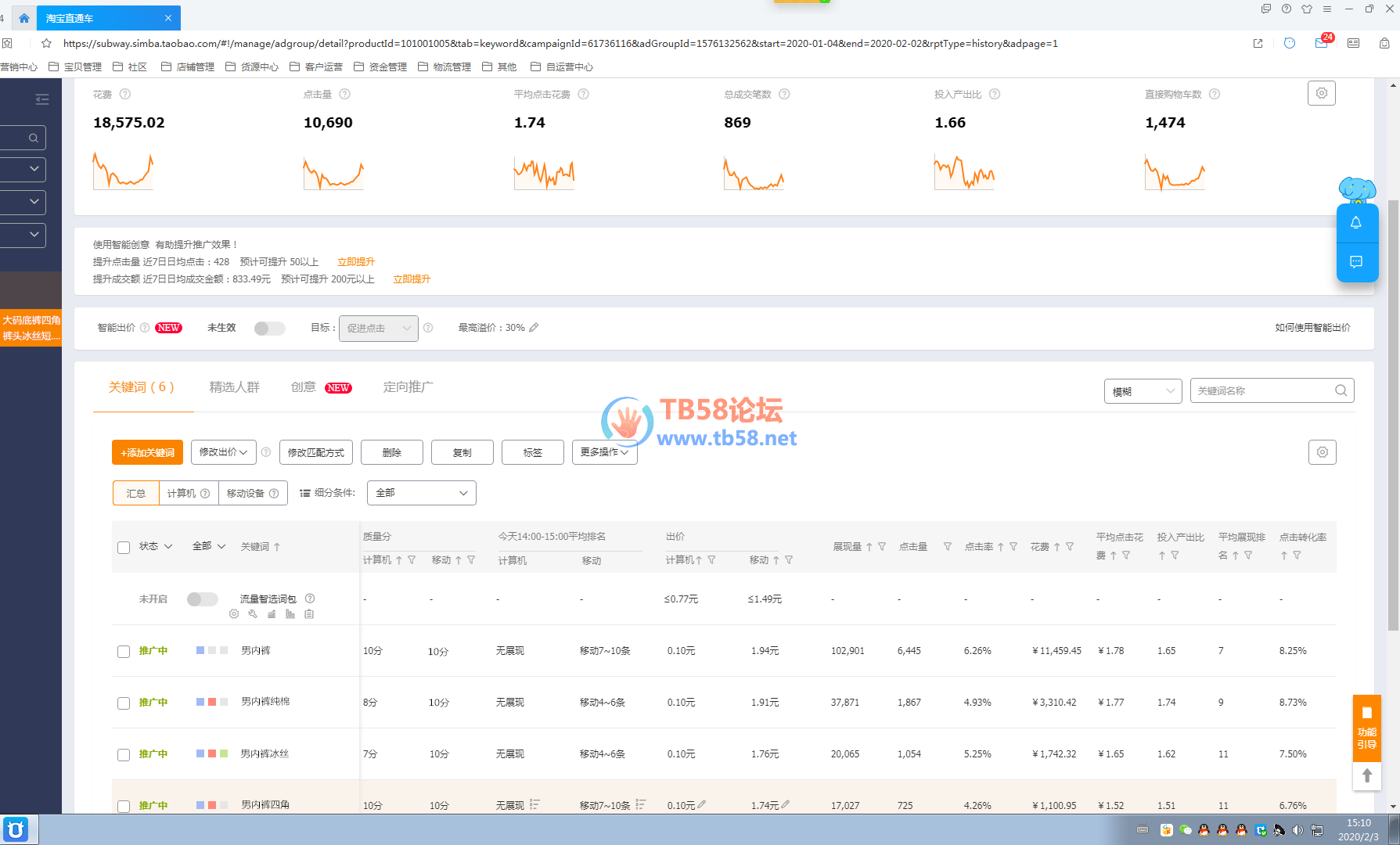Expand first sidebar dropdown below search

click(x=23, y=169)
